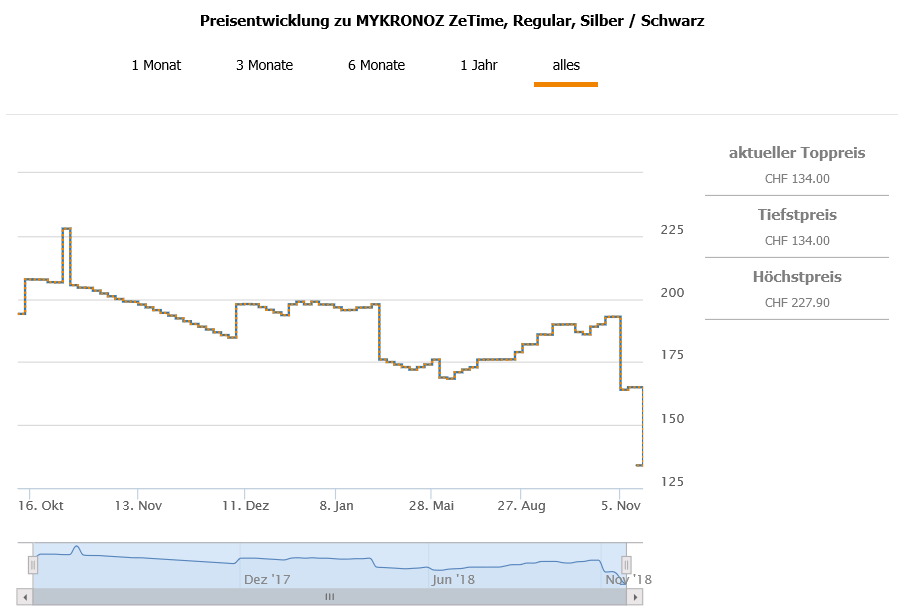Click the aktueller Toppreis heading
The width and height of the screenshot is (898, 616).
click(x=797, y=153)
